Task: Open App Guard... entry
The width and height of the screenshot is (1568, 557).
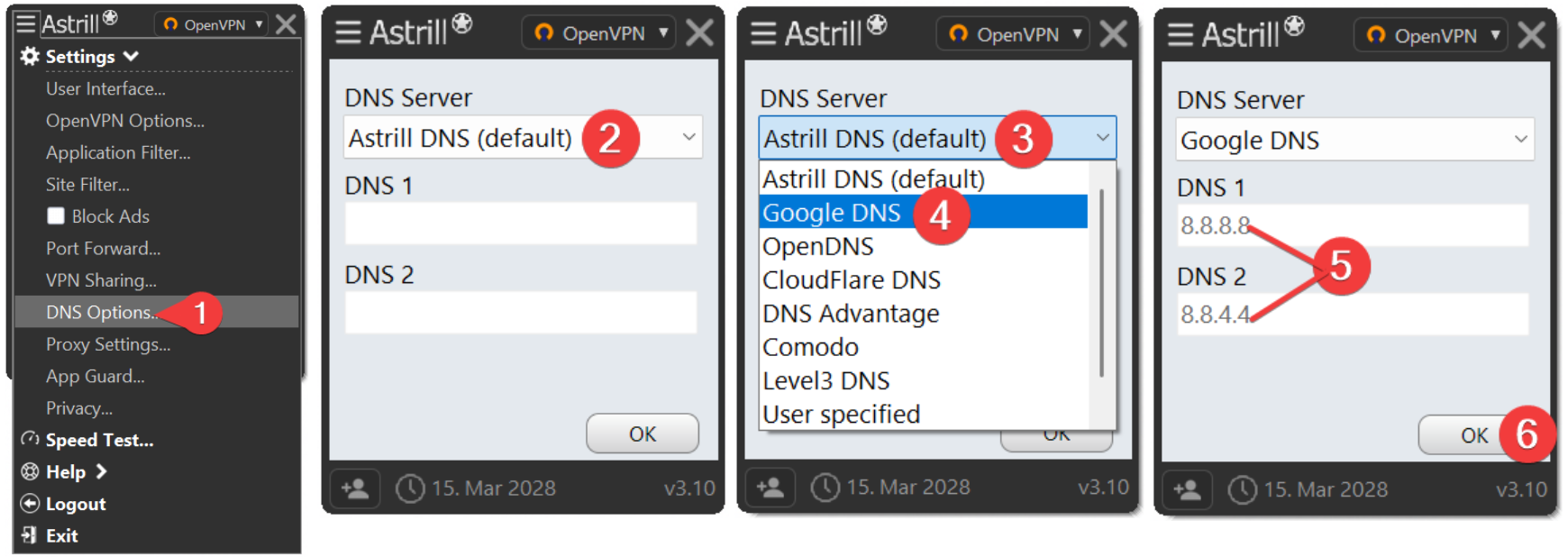Action: (95, 376)
